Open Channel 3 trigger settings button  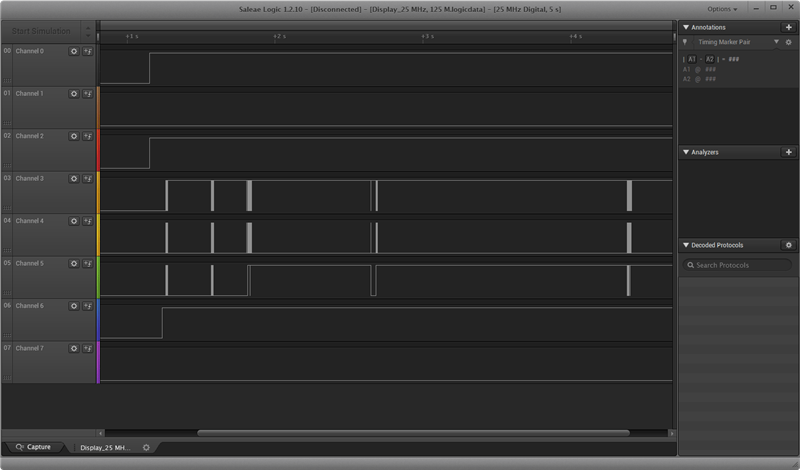click(88, 179)
